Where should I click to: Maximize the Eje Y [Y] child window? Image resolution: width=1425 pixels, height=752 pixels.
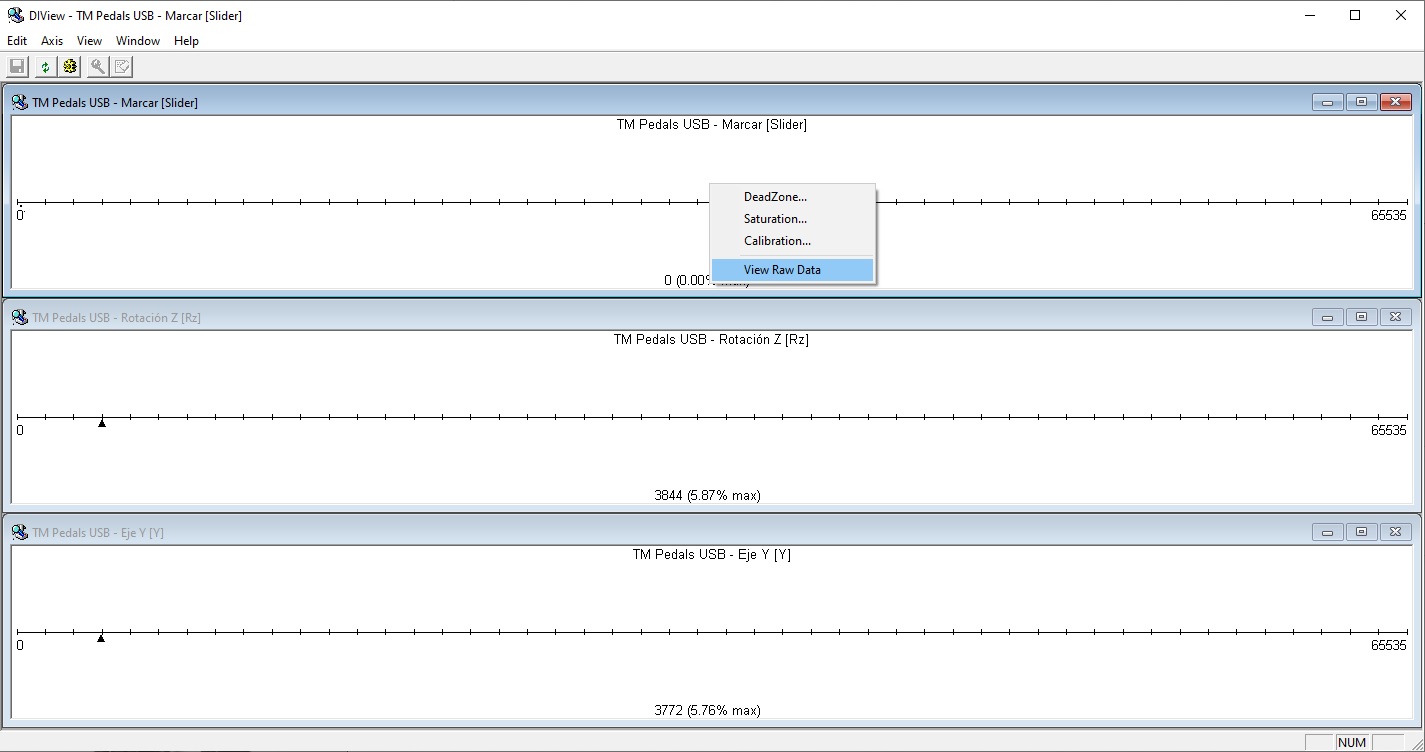(x=1361, y=532)
